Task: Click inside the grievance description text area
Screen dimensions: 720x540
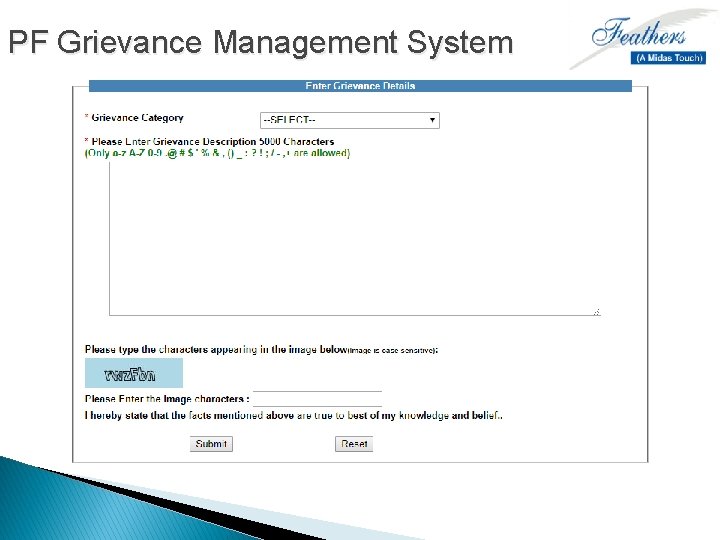Action: [354, 238]
